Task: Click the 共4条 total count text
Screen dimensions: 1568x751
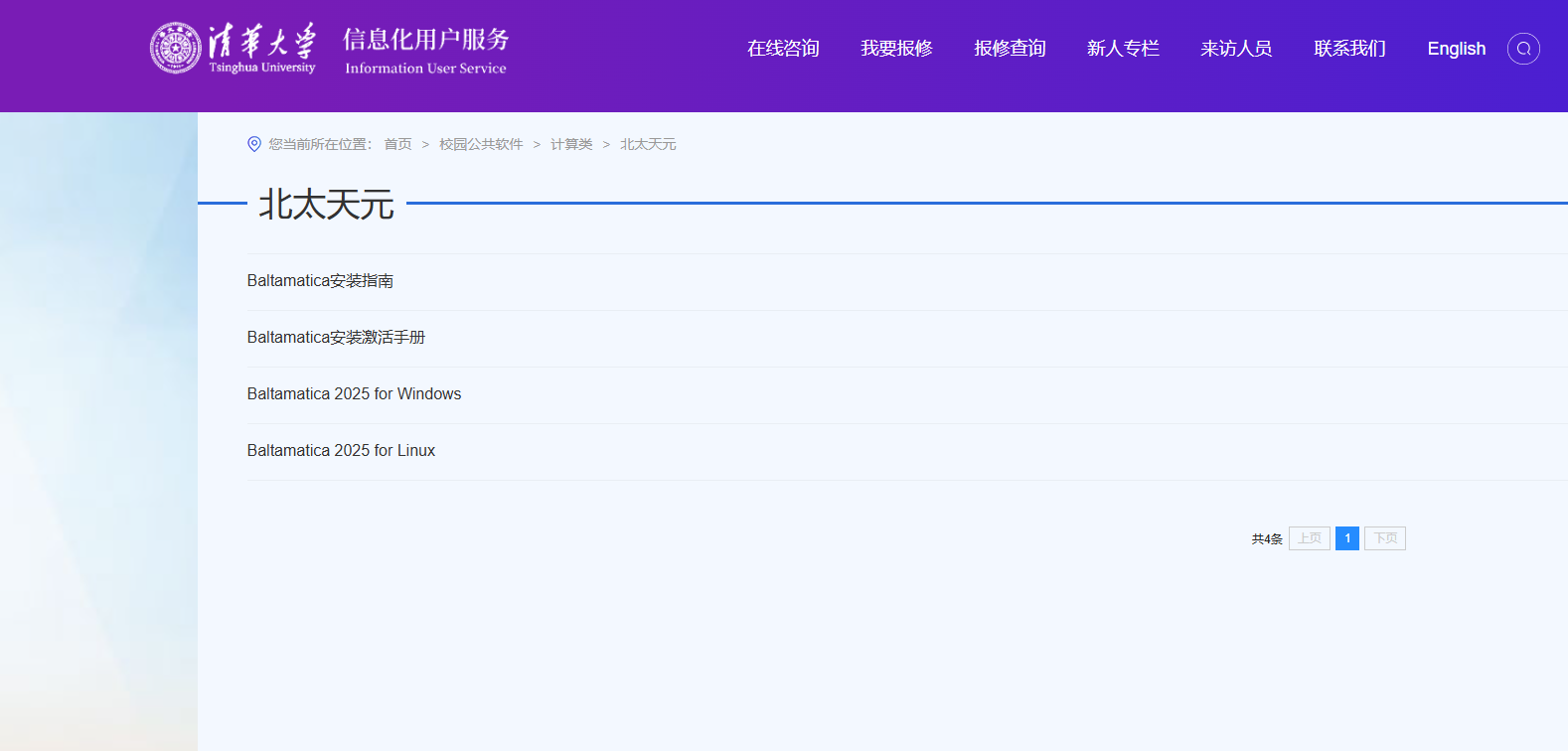Action: [x=1267, y=539]
